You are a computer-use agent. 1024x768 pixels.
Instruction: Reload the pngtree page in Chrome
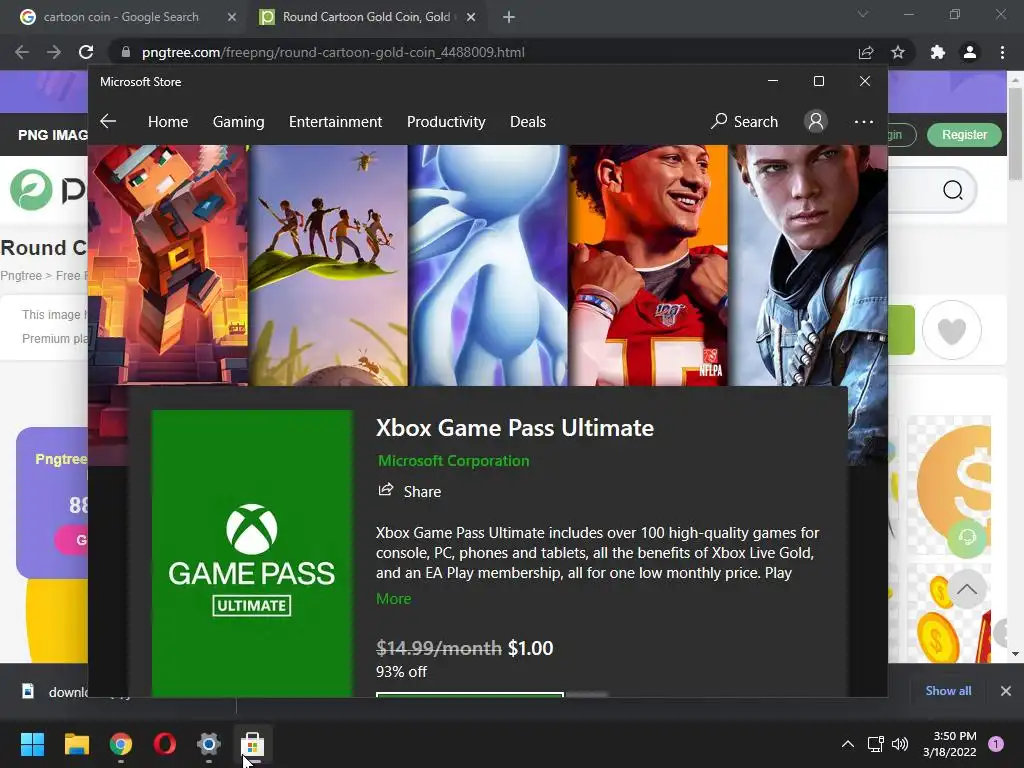86,52
